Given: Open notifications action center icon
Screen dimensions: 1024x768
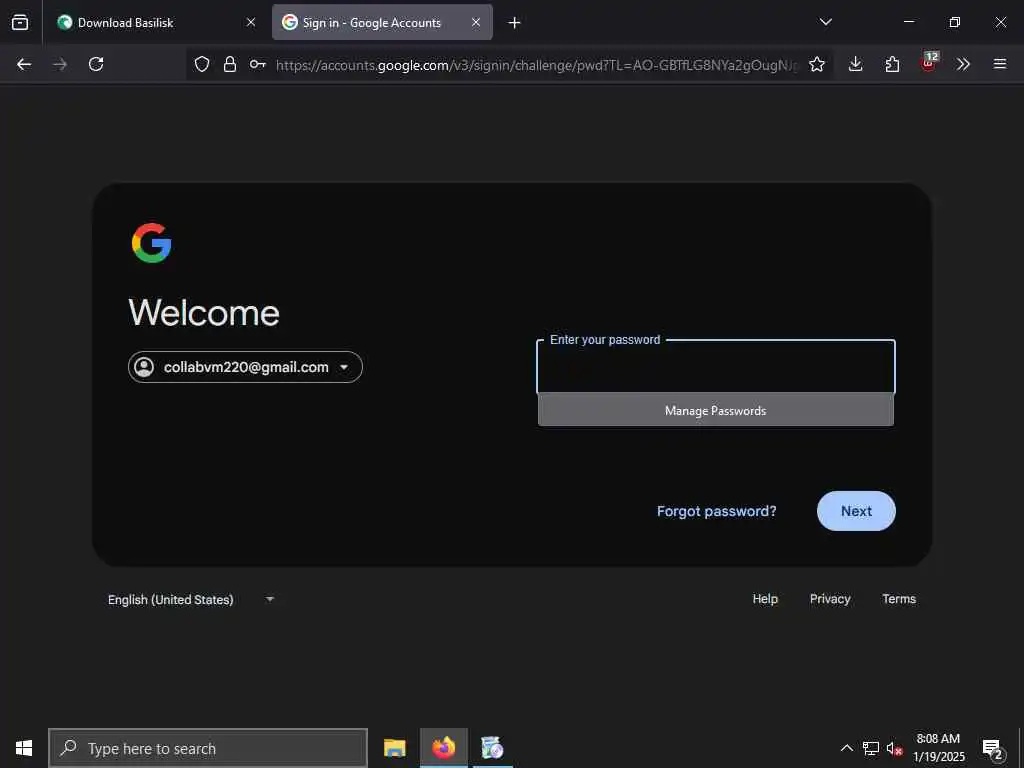Looking at the screenshot, I should click(x=993, y=748).
